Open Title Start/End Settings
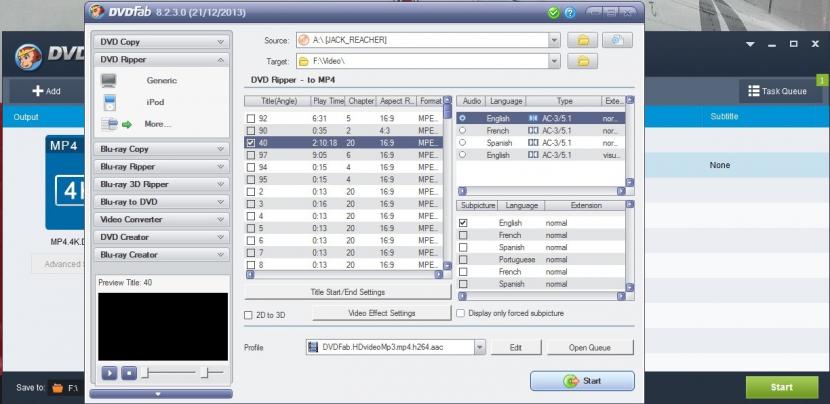 [348, 292]
